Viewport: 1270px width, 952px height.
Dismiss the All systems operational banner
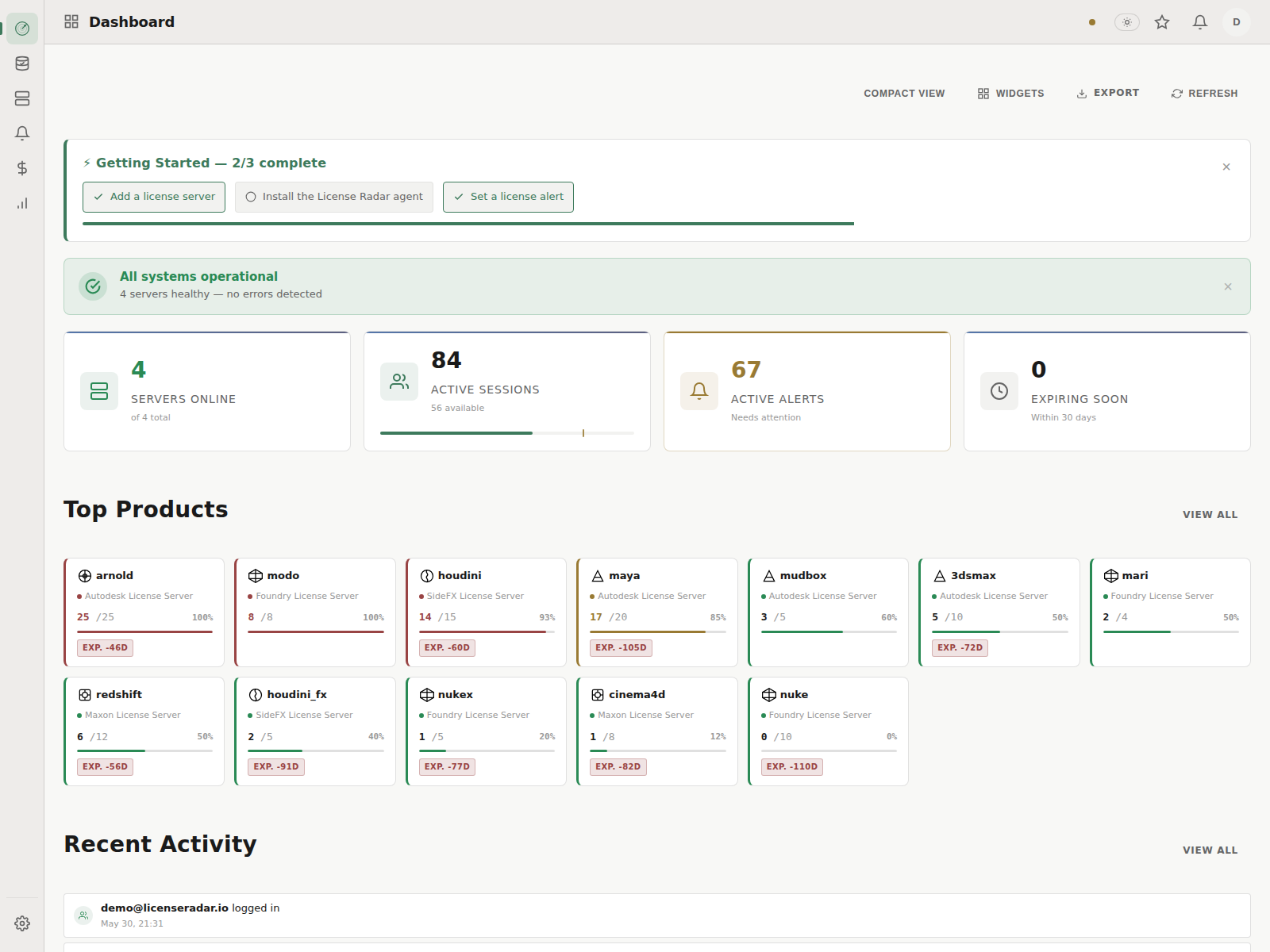click(x=1228, y=286)
